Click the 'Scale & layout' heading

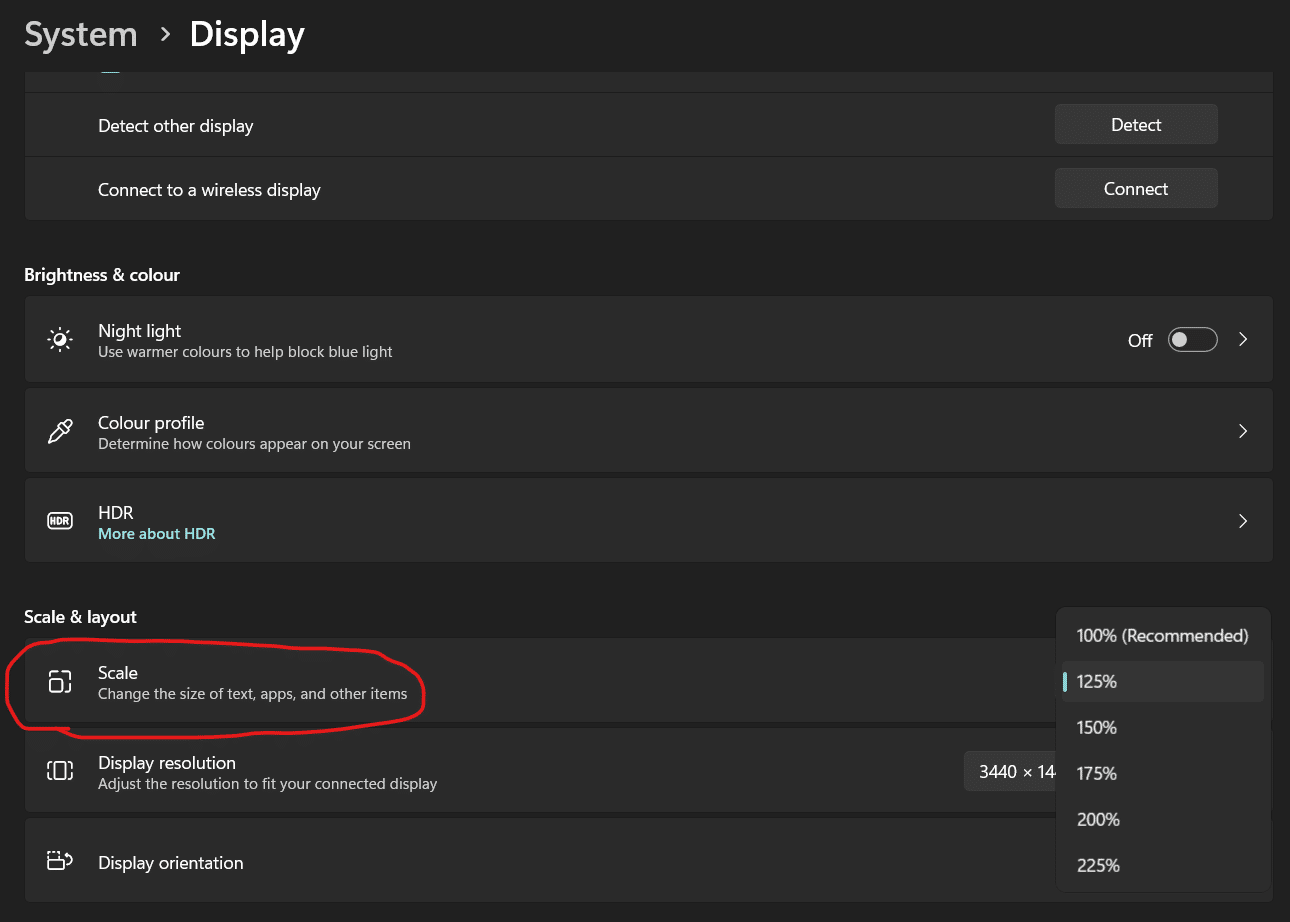point(80,617)
